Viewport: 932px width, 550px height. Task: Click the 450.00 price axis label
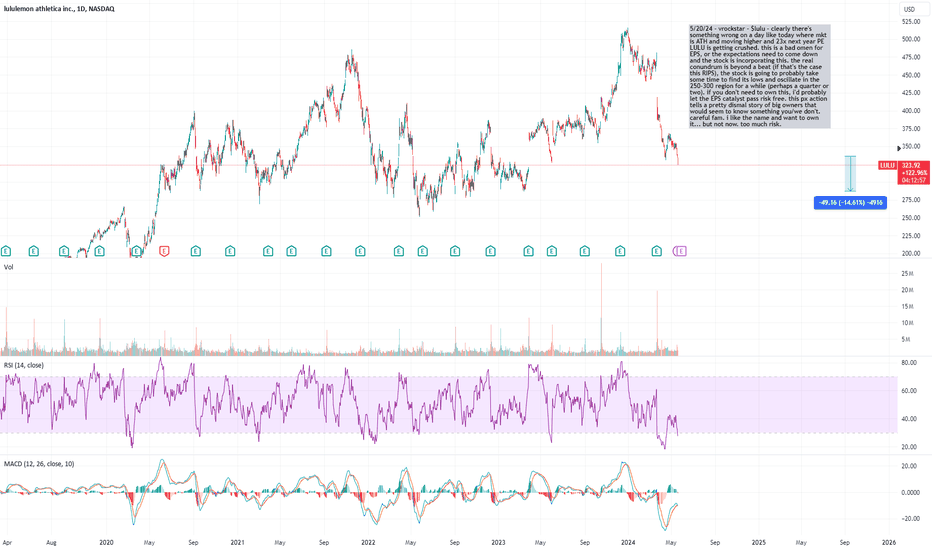[x=911, y=75]
